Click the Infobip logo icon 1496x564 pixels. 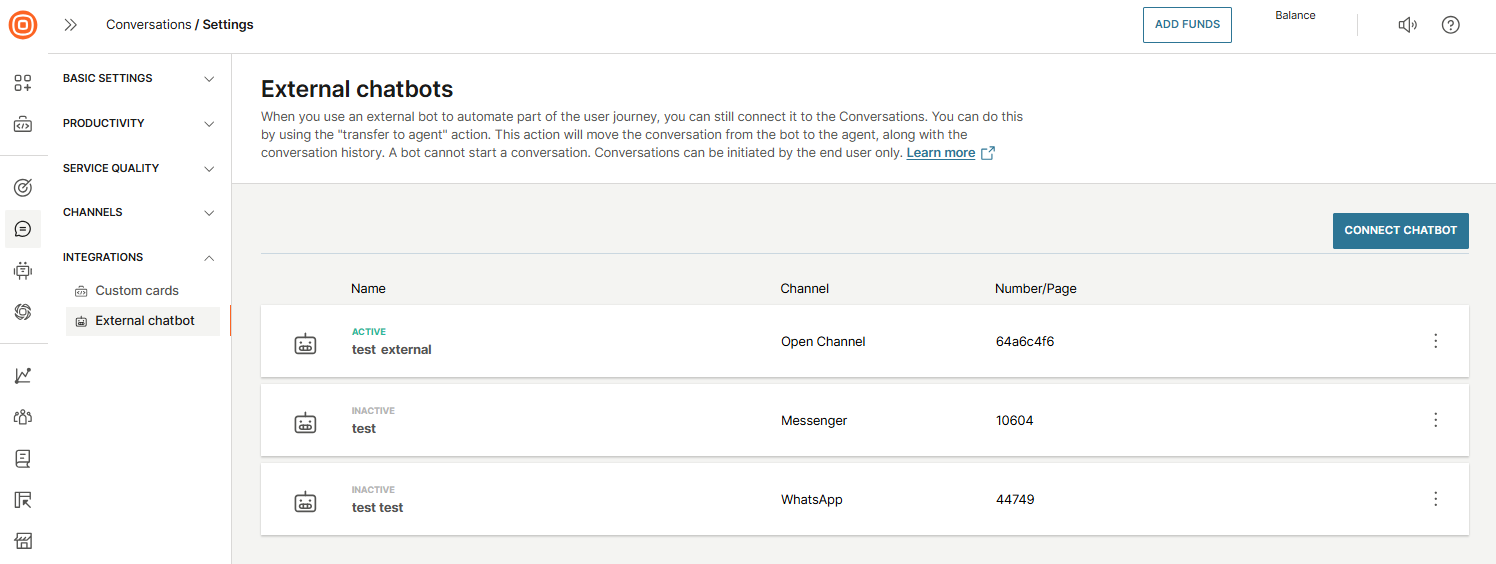[x=23, y=25]
